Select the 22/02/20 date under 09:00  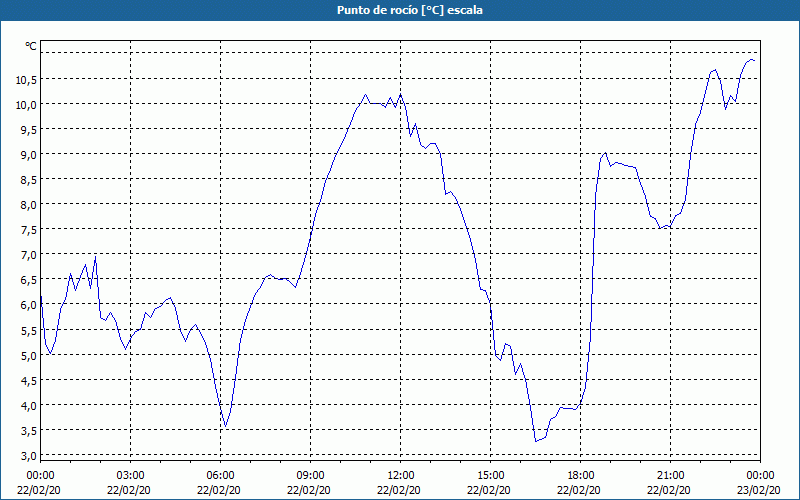tap(309, 490)
